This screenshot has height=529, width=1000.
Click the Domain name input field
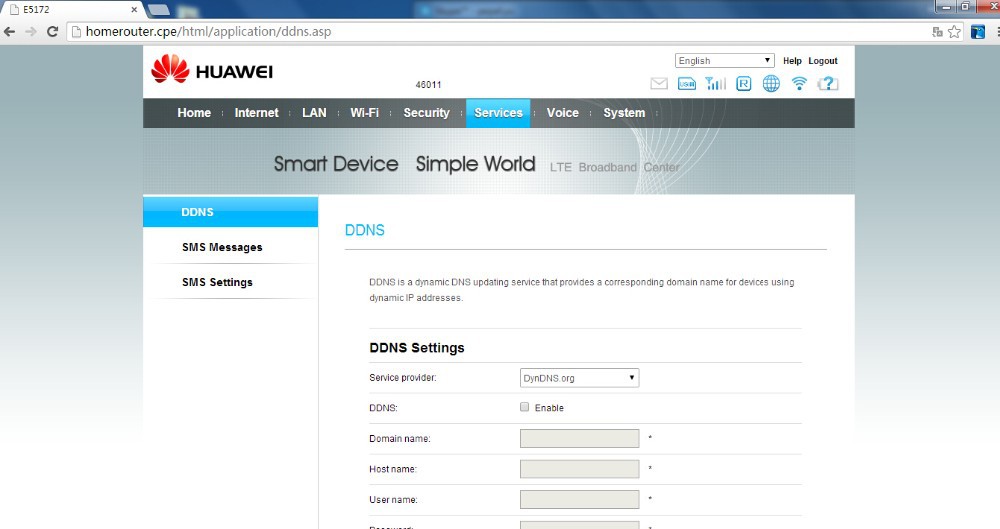pyautogui.click(x=579, y=438)
